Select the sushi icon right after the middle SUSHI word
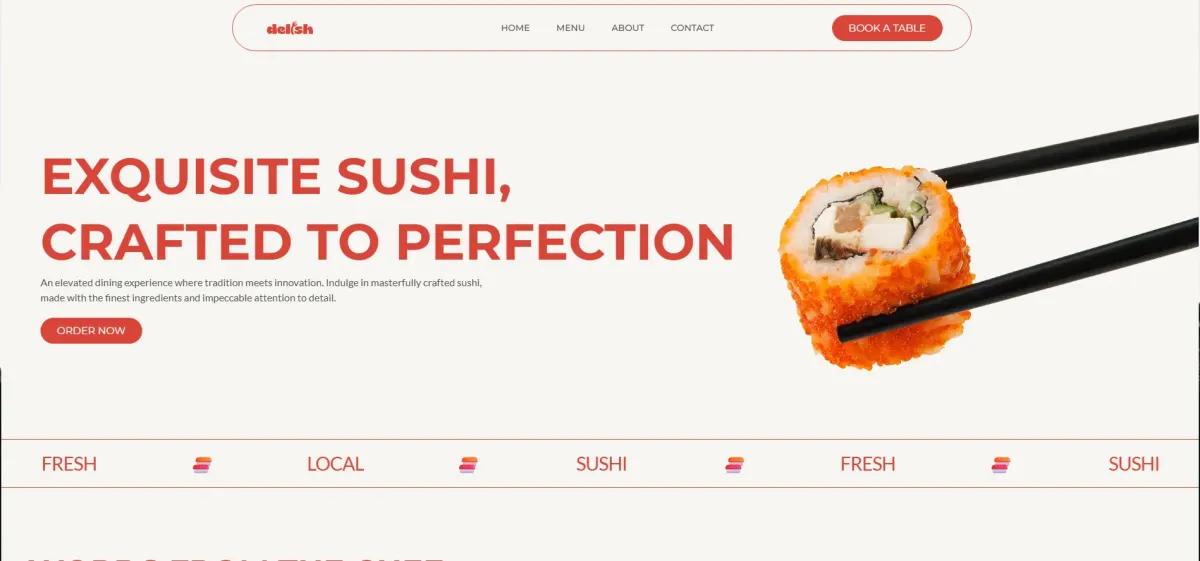1200x561 pixels. 735,464
